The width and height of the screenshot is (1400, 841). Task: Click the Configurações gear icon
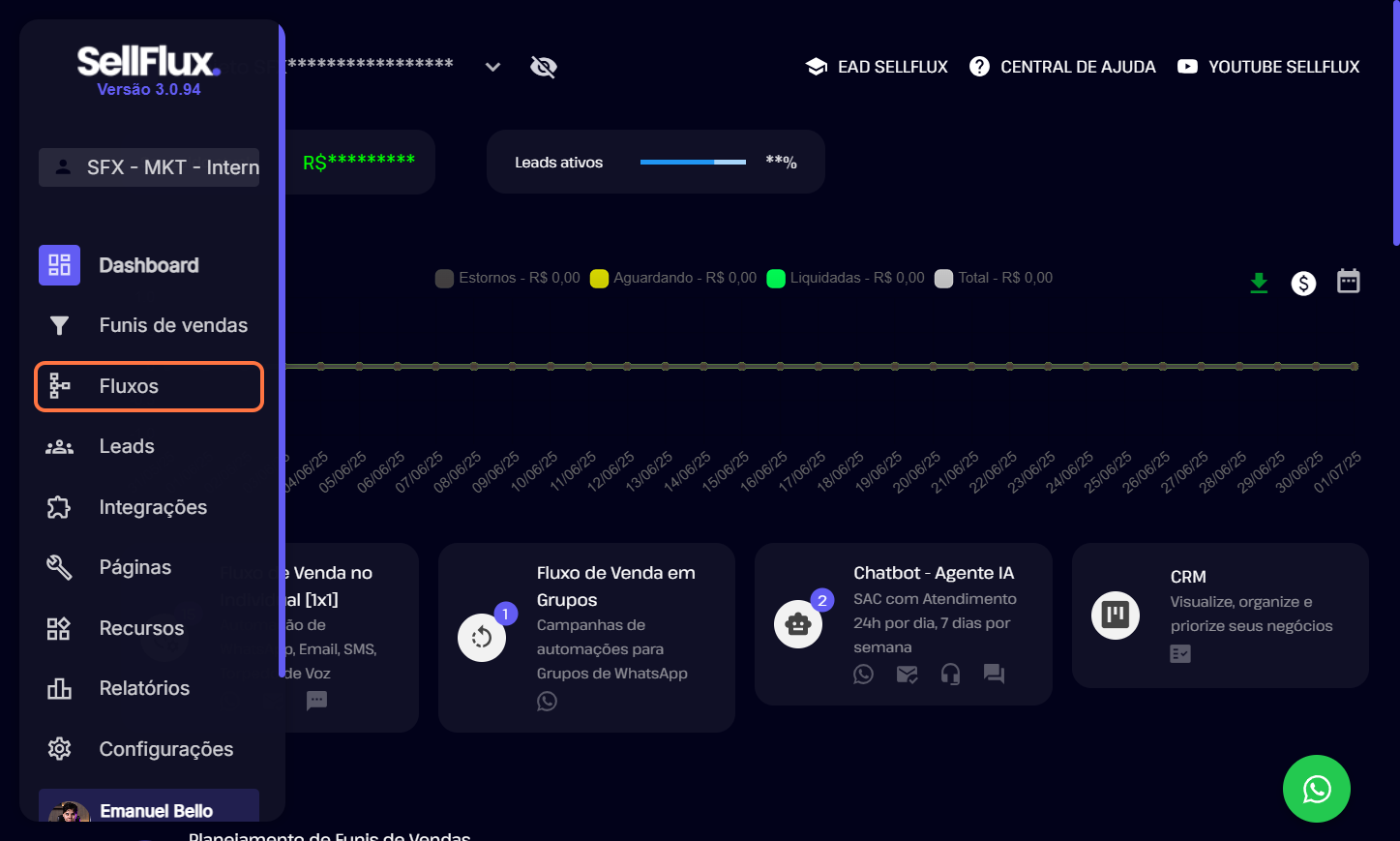[x=59, y=749]
